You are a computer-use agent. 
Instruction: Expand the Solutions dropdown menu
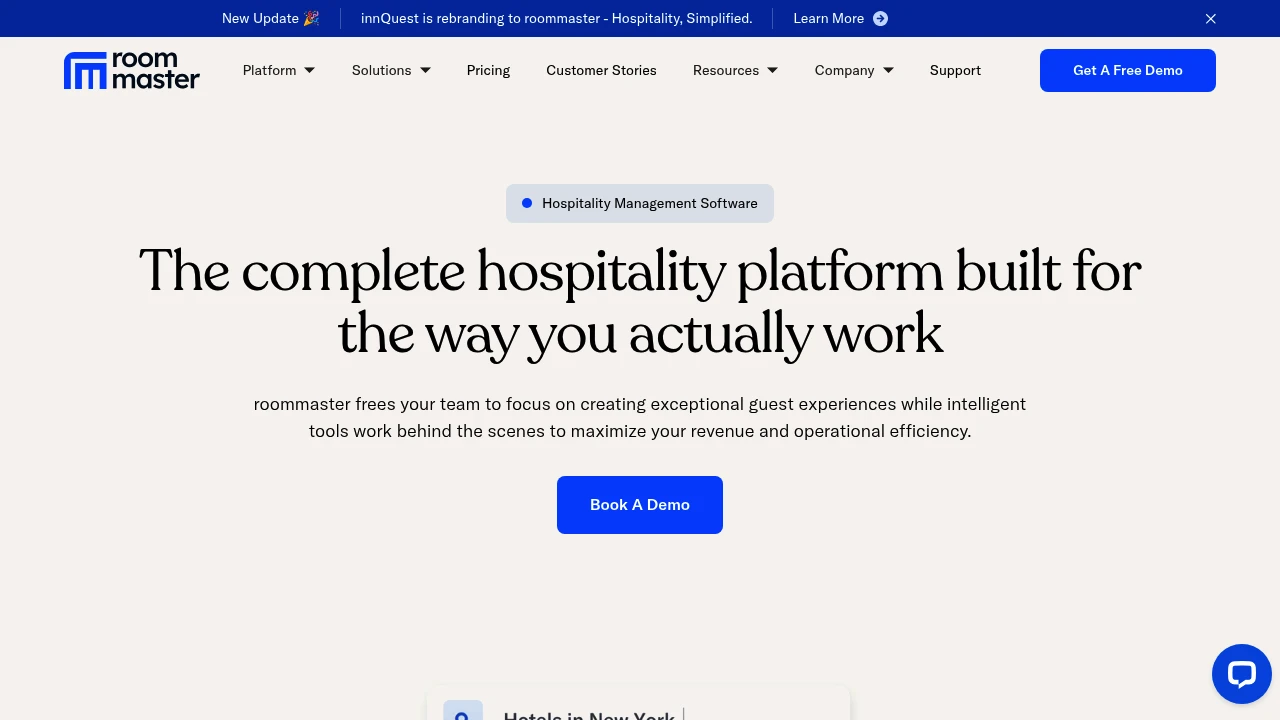[x=391, y=70]
